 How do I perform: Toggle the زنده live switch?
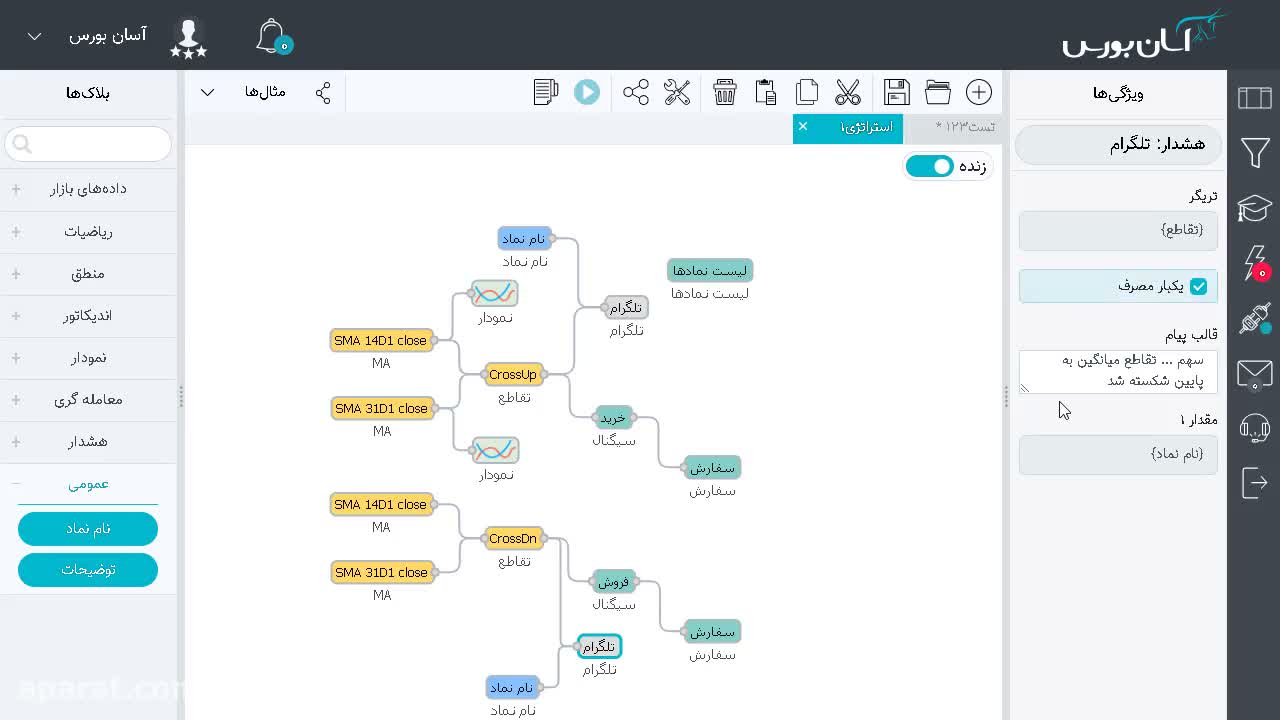click(930, 166)
